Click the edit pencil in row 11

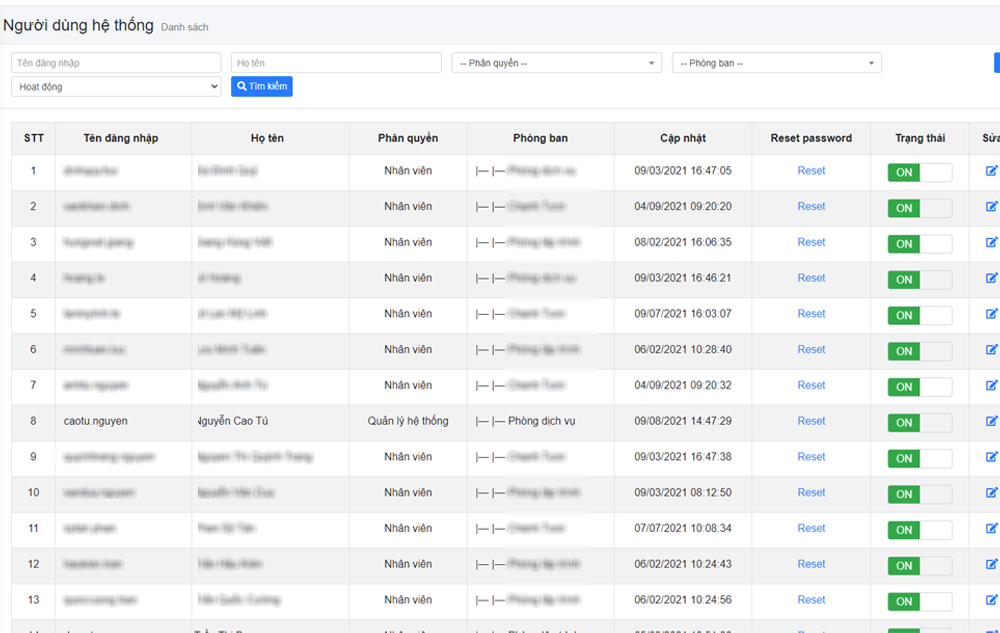pyautogui.click(x=991, y=528)
